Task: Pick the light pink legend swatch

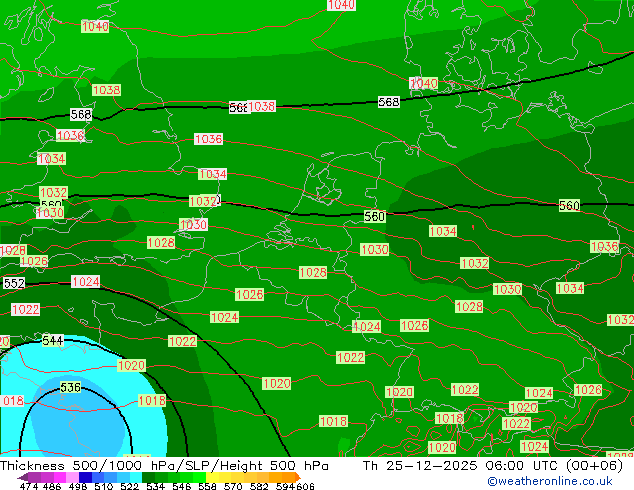Action: pos(72,477)
